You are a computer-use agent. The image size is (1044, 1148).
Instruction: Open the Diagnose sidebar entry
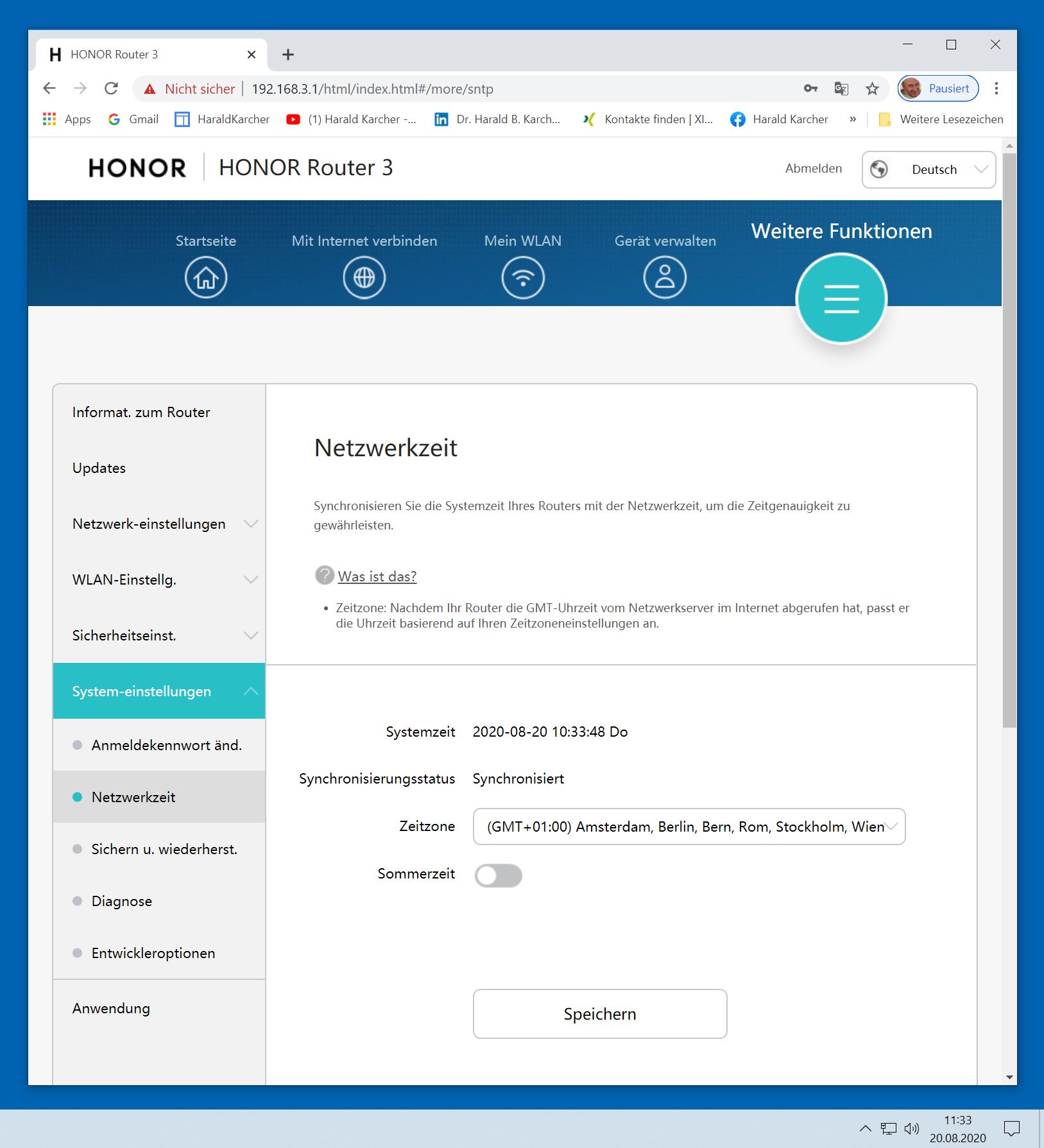pyautogui.click(x=159, y=901)
